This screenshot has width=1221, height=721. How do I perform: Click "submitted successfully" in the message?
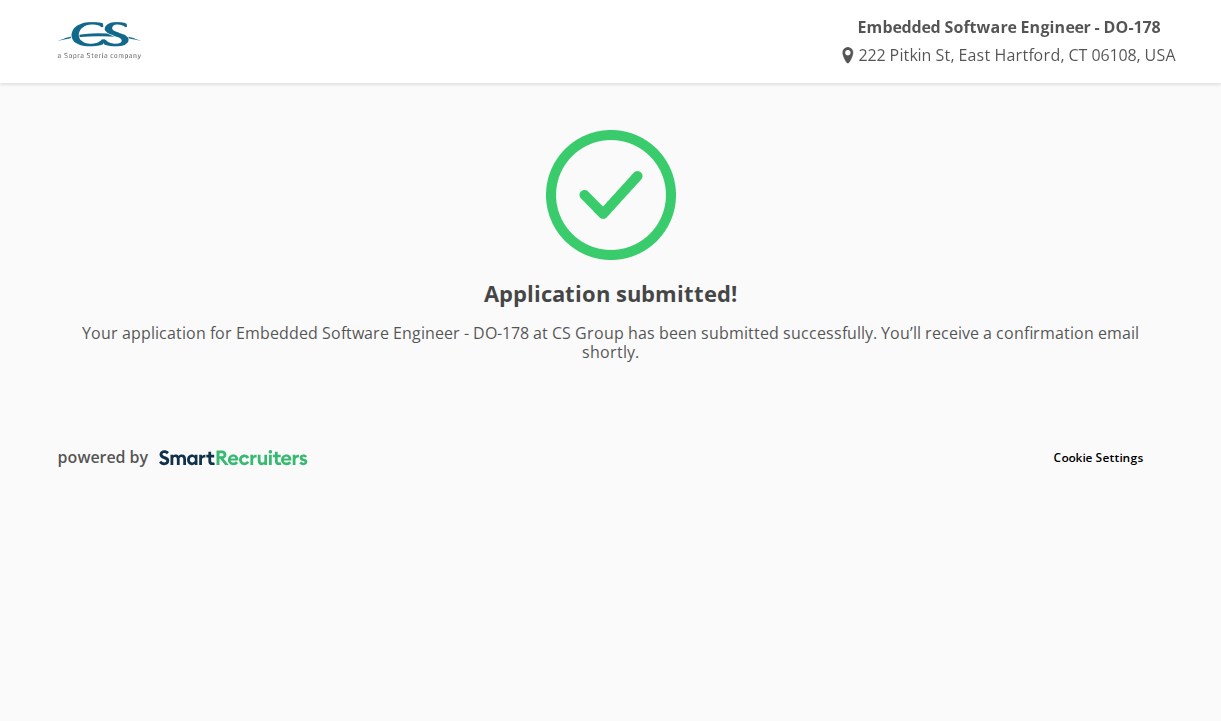tap(788, 333)
